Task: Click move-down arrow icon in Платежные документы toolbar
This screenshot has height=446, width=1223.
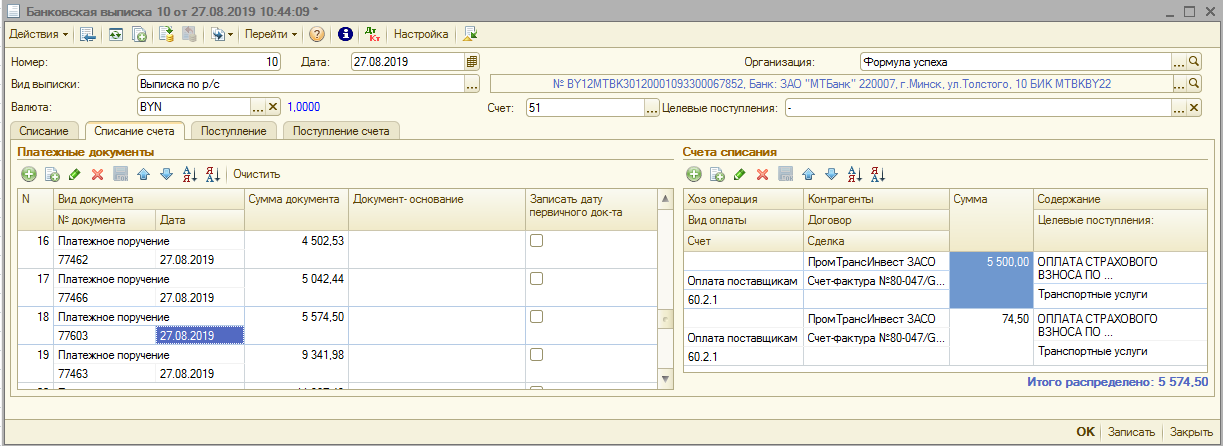Action: pos(166,174)
